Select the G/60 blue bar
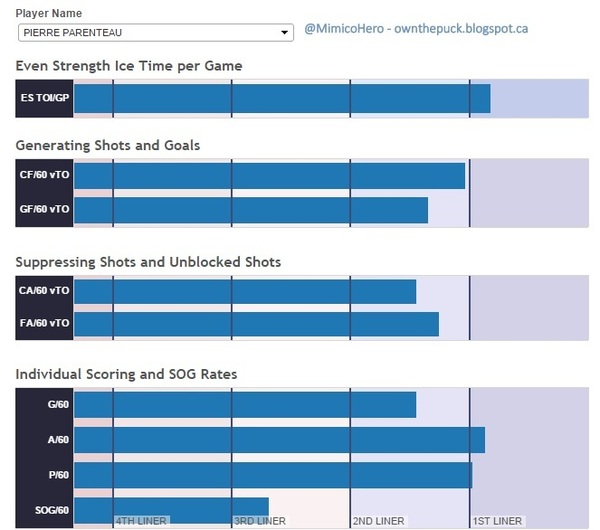This screenshot has height=530, width=600. [245, 405]
